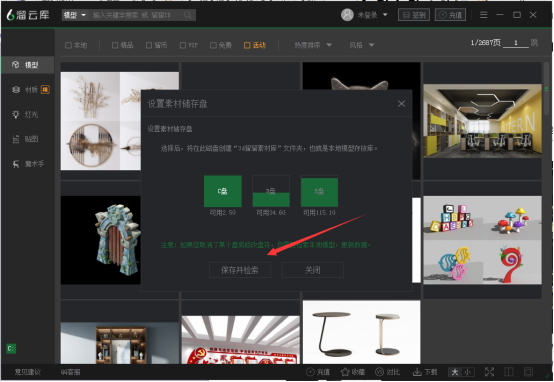Click the 魔术手 icon in sidebar
This screenshot has width=554, height=382.
(16, 164)
